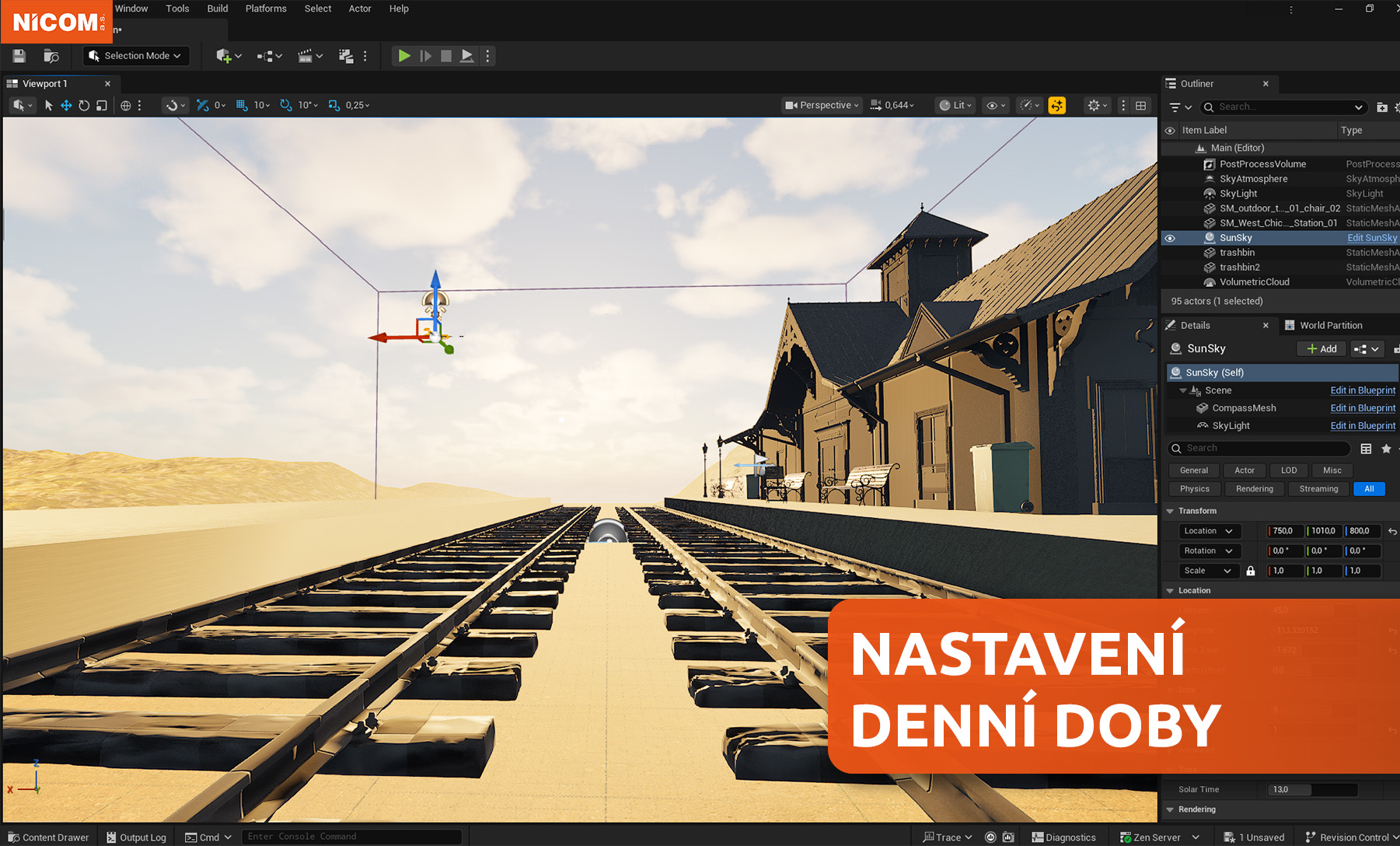Screen dimensions: 1400x846
Task: Click the favorites star in Details panel
Action: pos(1386,449)
